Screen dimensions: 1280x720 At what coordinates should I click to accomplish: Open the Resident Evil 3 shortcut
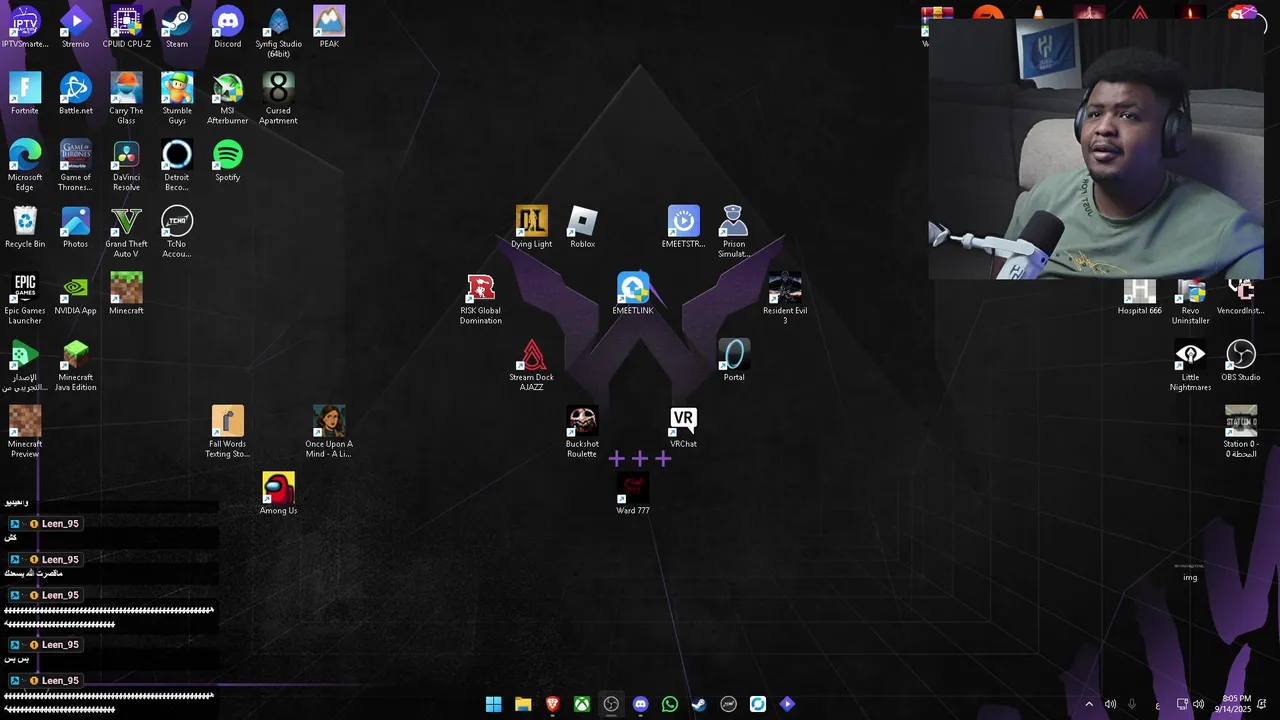785,299
